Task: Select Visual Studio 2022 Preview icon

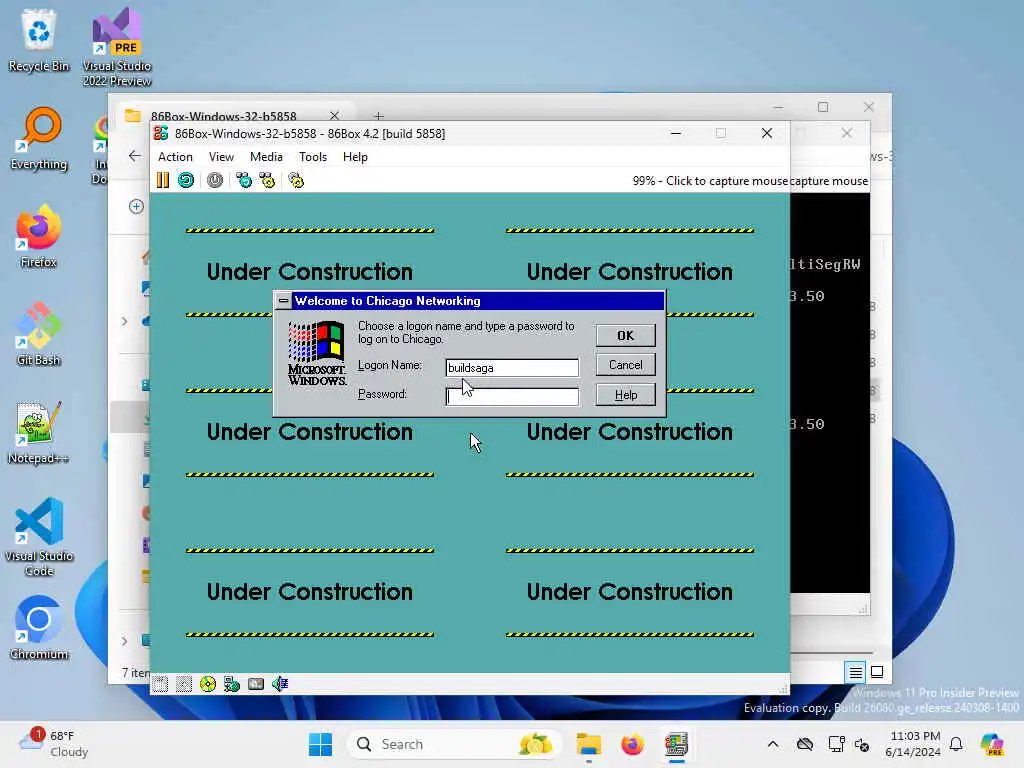Action: (x=117, y=47)
